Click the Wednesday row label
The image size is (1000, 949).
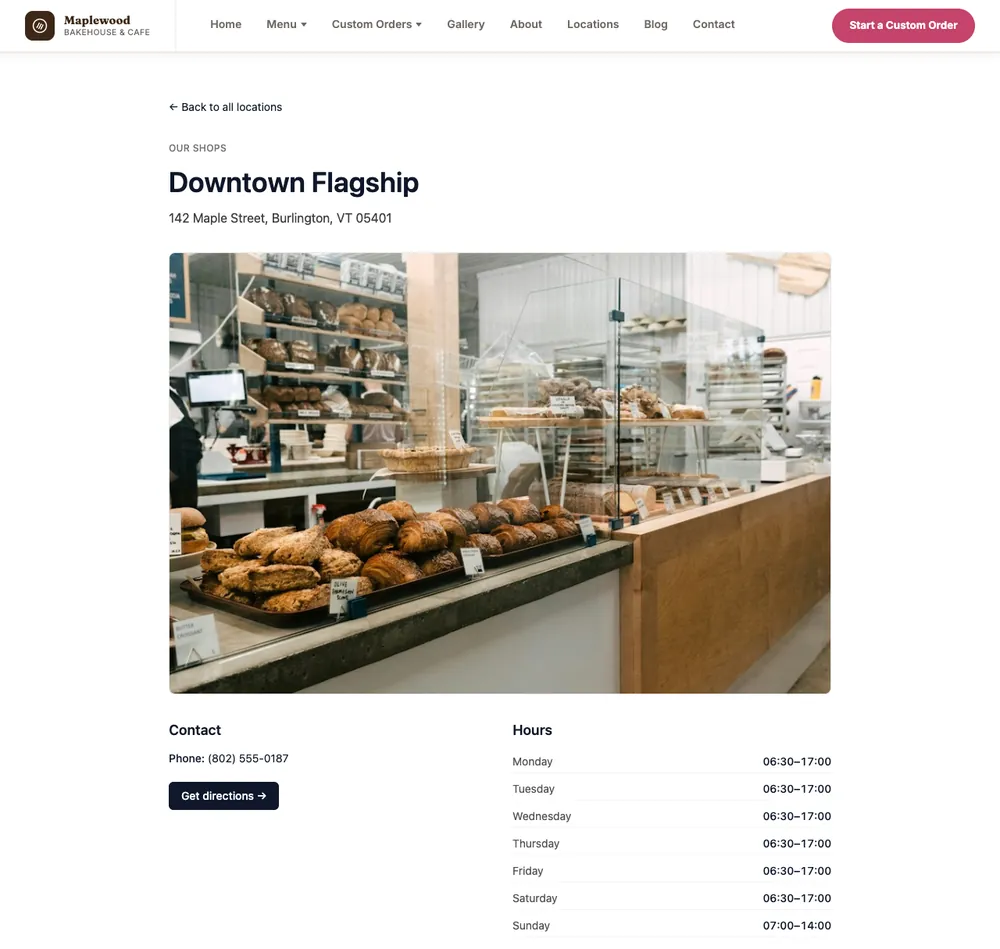click(x=541, y=816)
